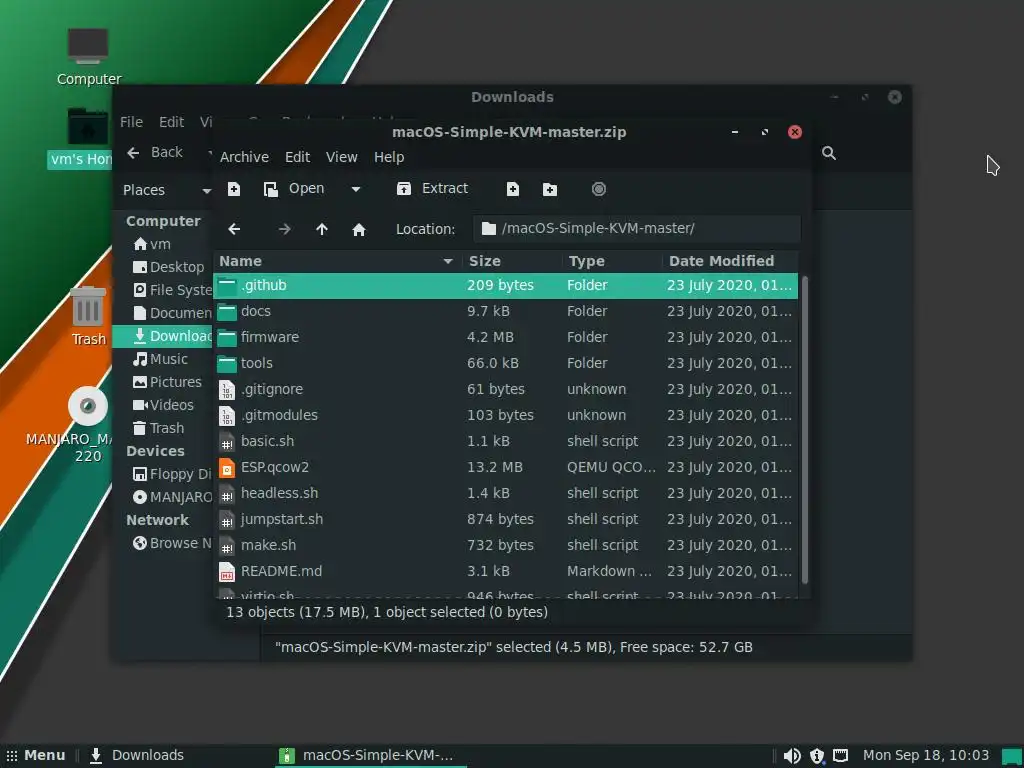
Task: Add files to archive icon
Action: (x=513, y=189)
